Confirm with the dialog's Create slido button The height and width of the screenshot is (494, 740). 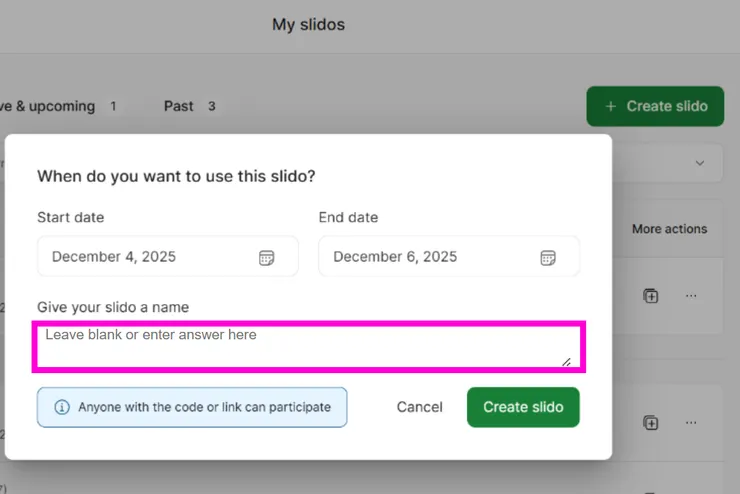(x=523, y=407)
